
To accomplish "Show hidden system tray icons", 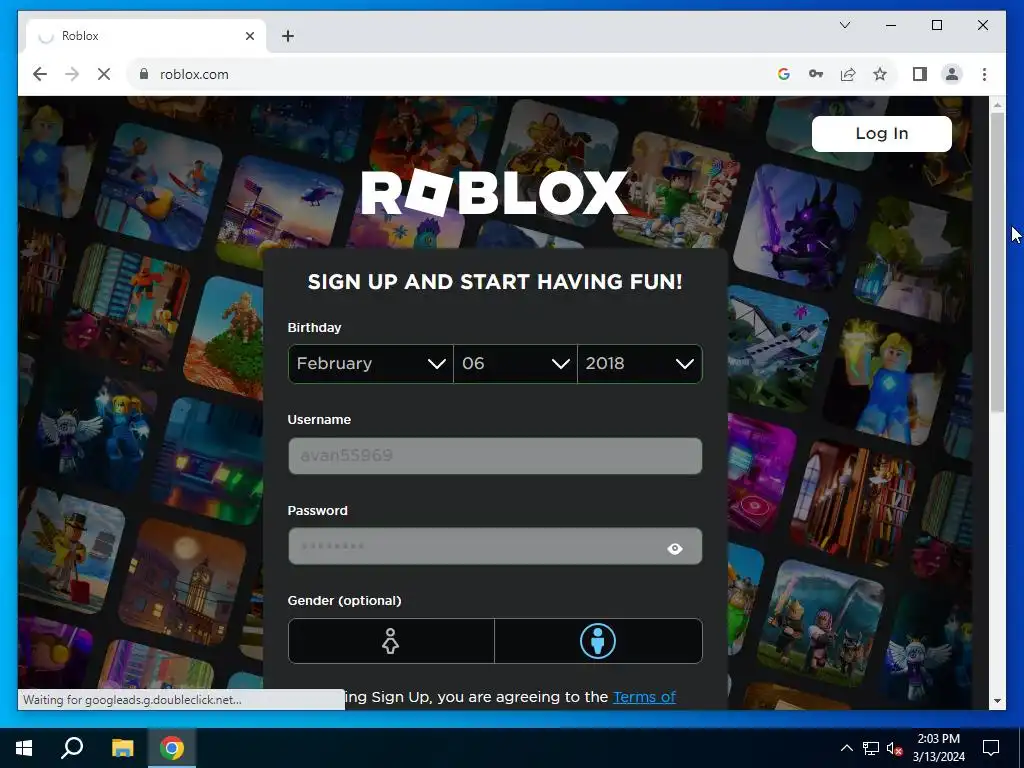I will coord(846,748).
